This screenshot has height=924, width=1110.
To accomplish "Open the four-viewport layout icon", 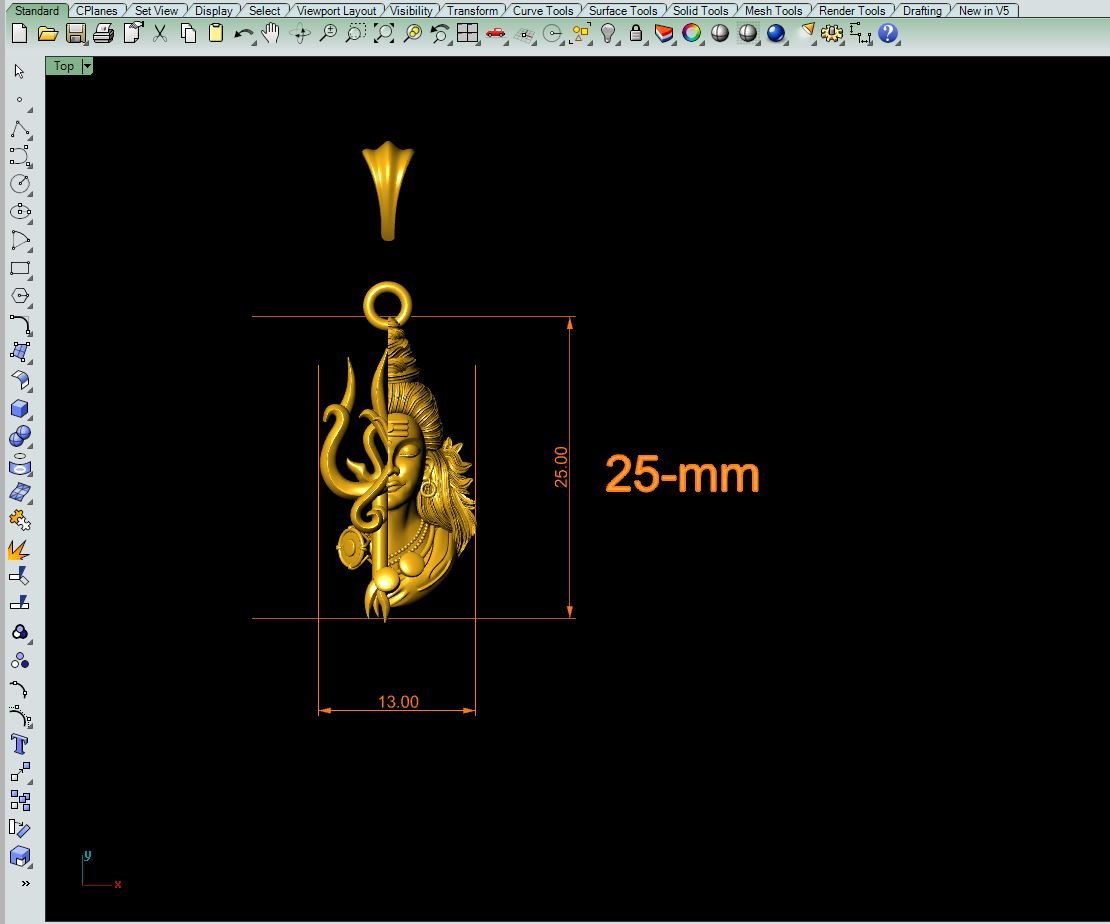I will [467, 33].
